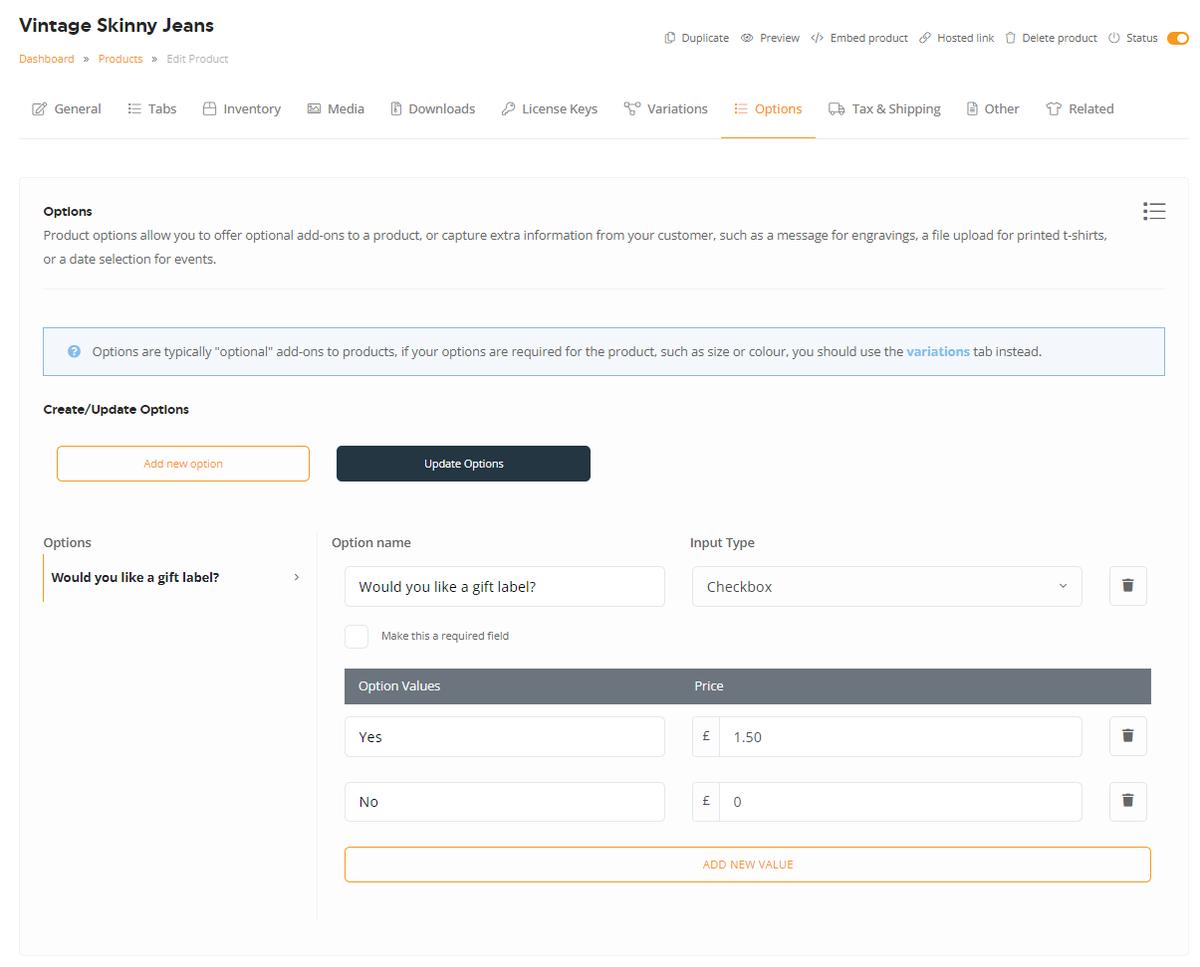Expand the gift label option chevron
The height and width of the screenshot is (967, 1200).
pyautogui.click(x=296, y=577)
